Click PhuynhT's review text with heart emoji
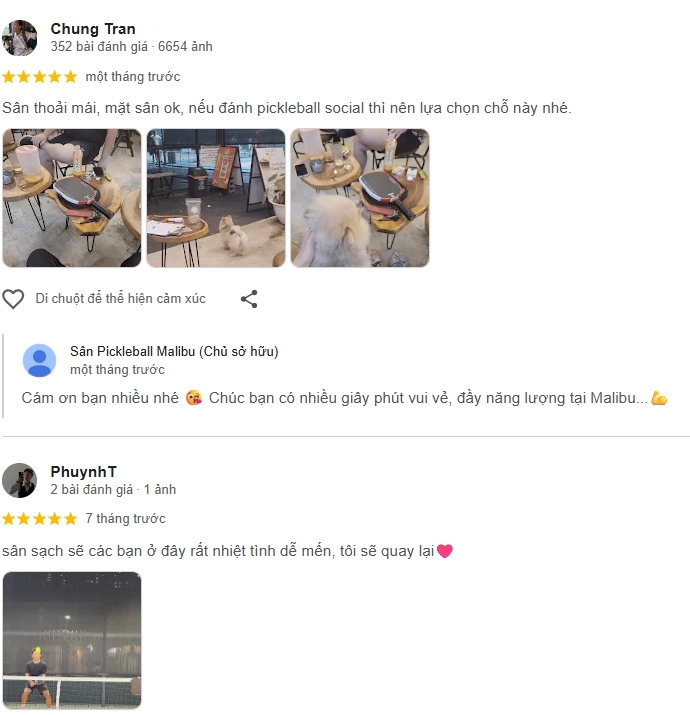 point(228,551)
